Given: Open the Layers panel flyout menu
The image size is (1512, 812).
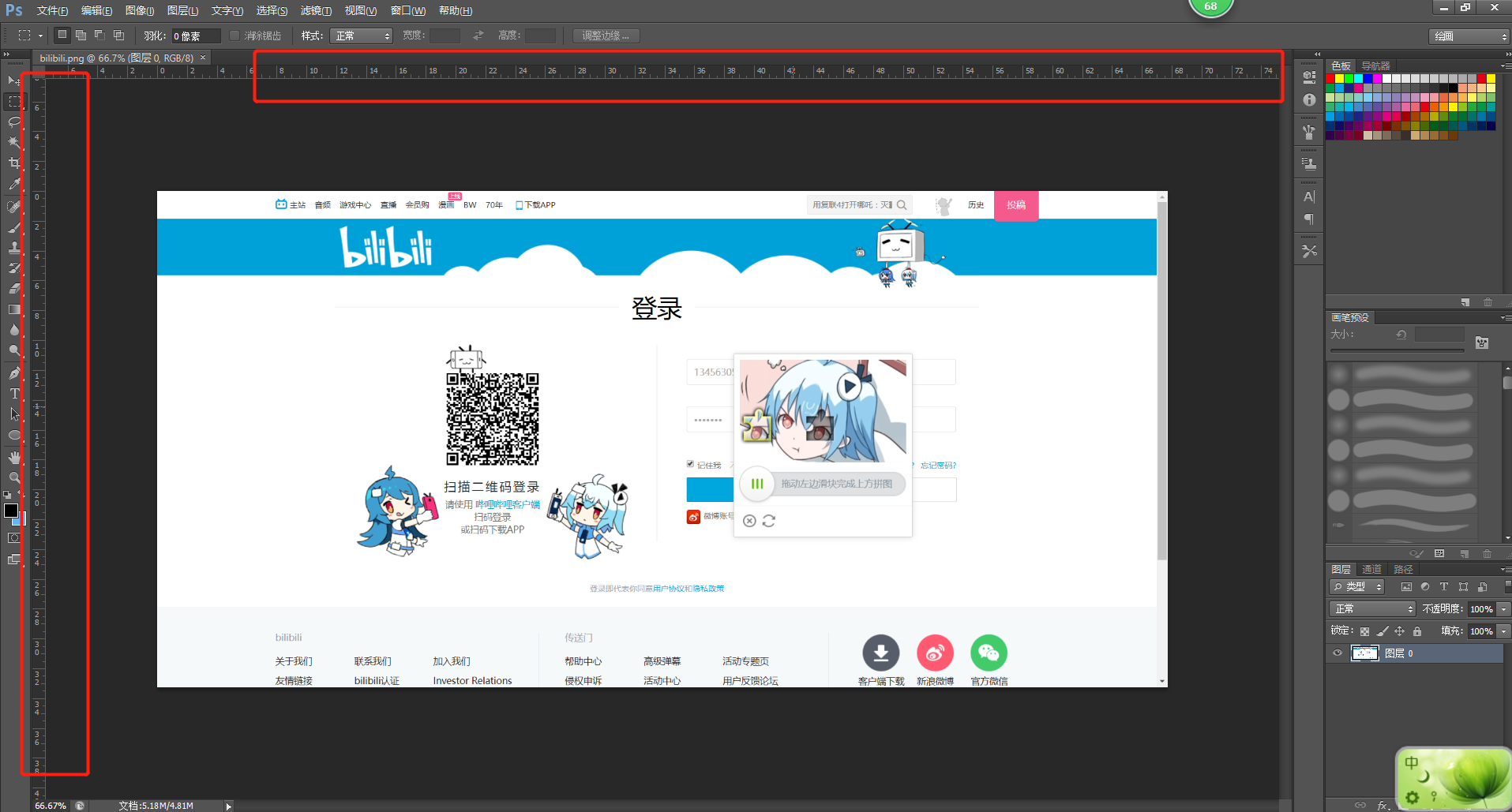Looking at the screenshot, I should [1506, 569].
